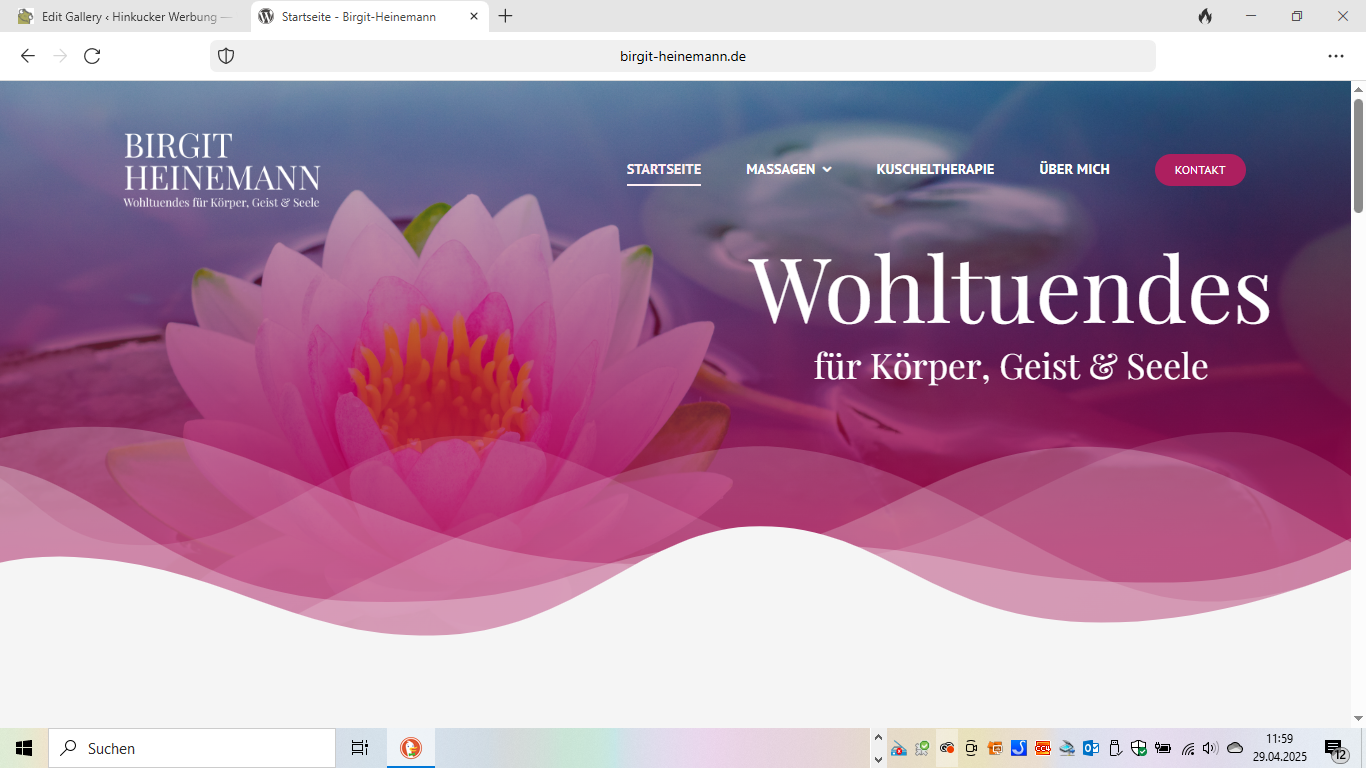
Task: Open the volume speaker tray icon
Action: [x=1211, y=748]
